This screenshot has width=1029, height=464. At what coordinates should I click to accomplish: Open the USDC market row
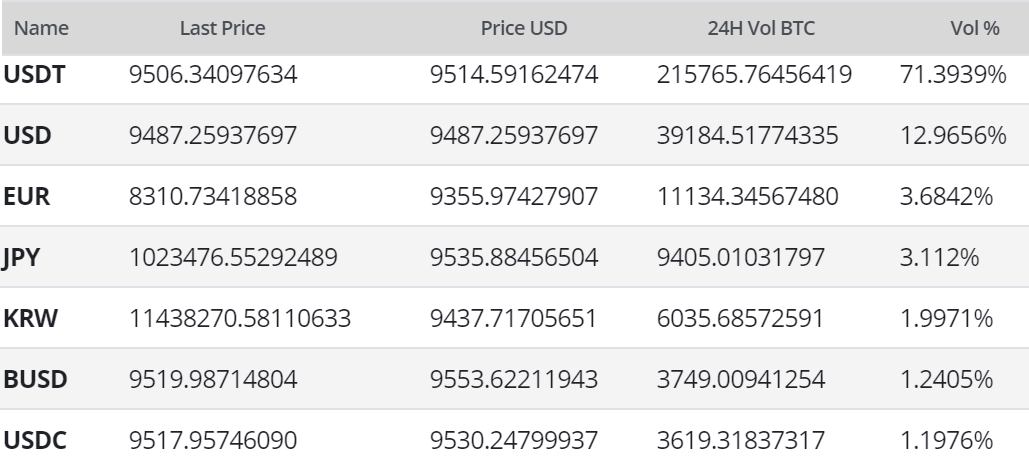click(x=514, y=438)
